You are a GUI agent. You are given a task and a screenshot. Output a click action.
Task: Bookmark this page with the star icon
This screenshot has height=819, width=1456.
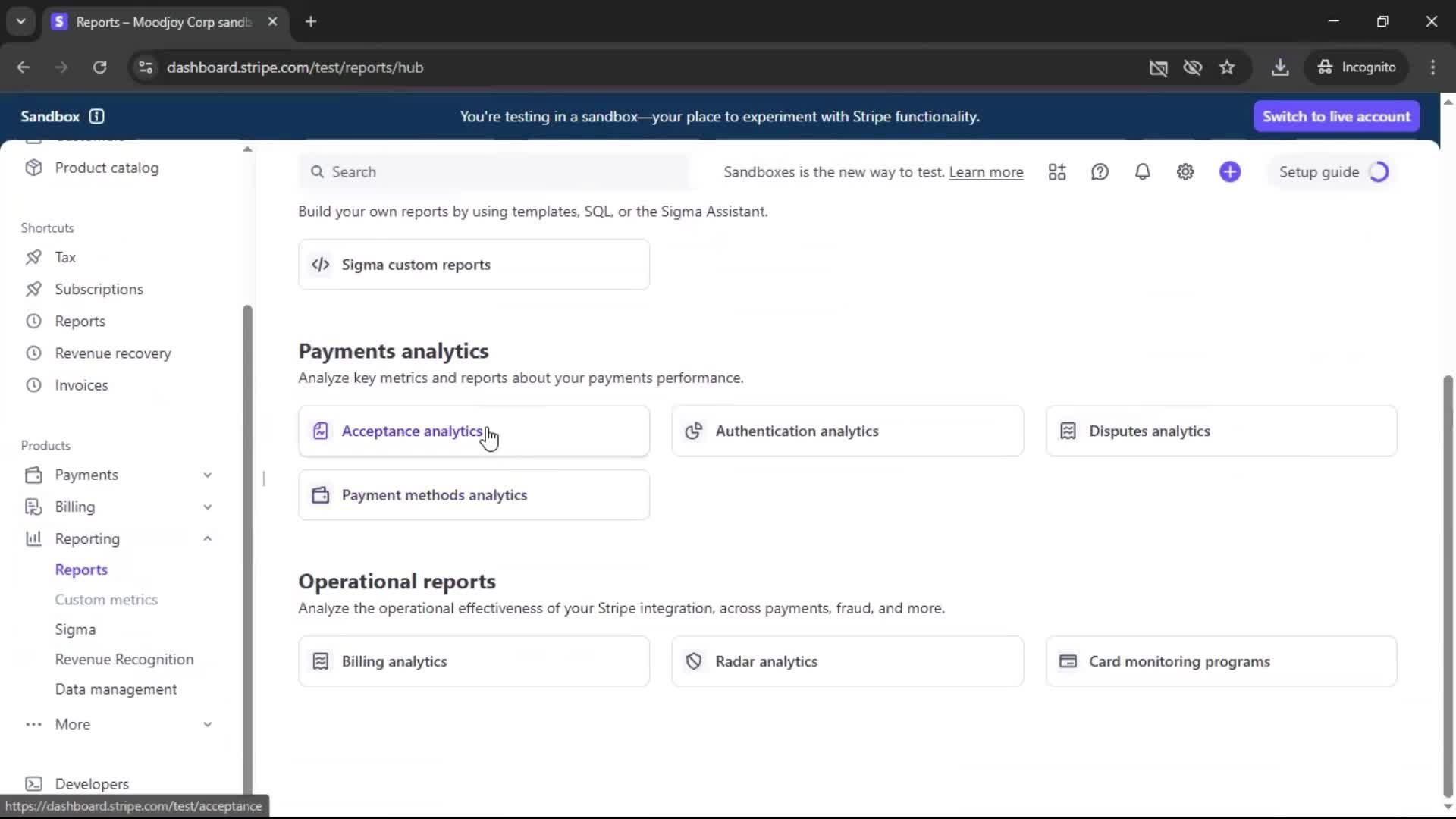click(x=1227, y=67)
